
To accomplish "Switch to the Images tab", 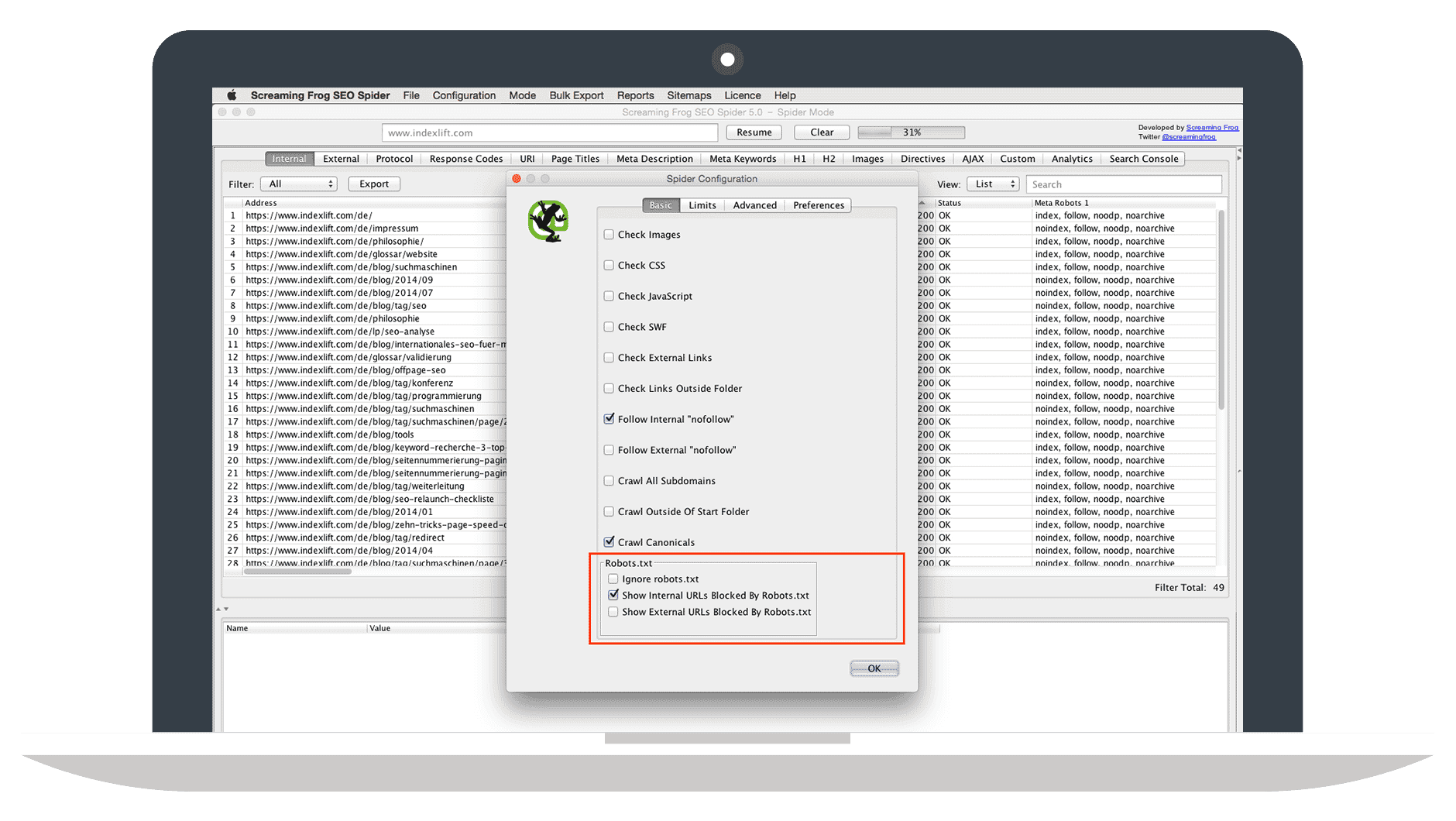I will coord(867,159).
